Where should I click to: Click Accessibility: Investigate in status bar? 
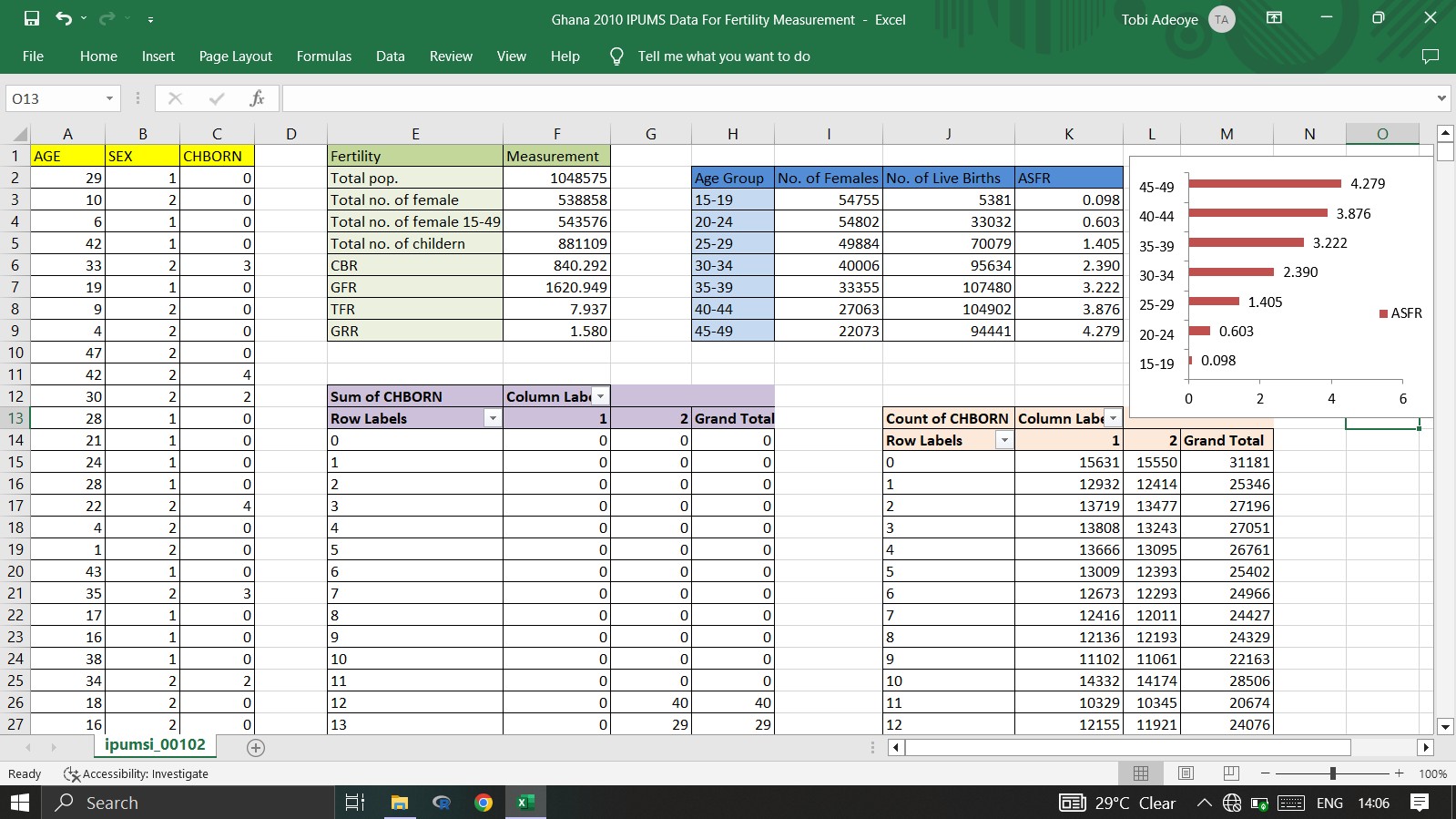(x=137, y=773)
